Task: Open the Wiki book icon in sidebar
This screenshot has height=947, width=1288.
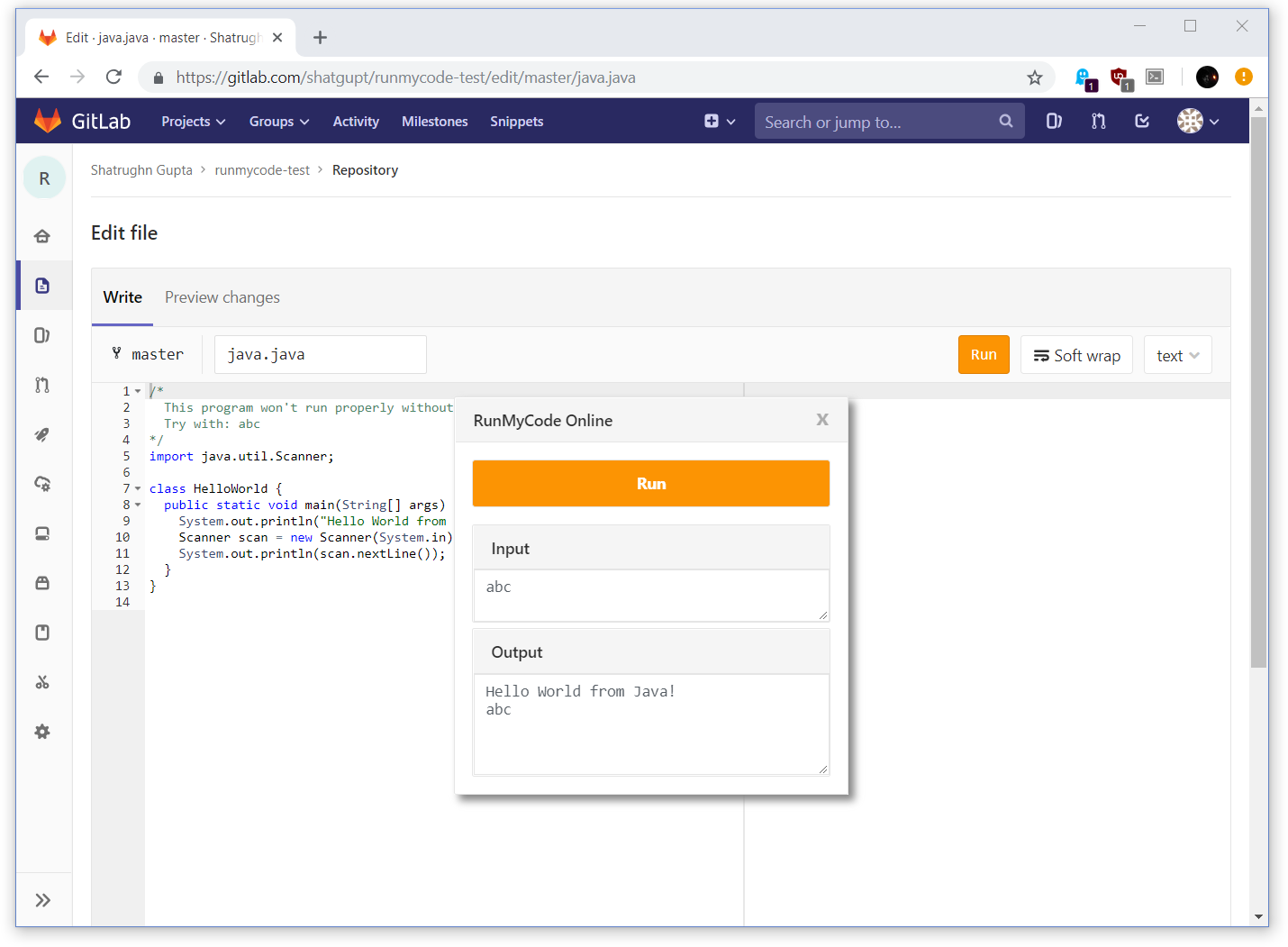Action: tap(42, 633)
